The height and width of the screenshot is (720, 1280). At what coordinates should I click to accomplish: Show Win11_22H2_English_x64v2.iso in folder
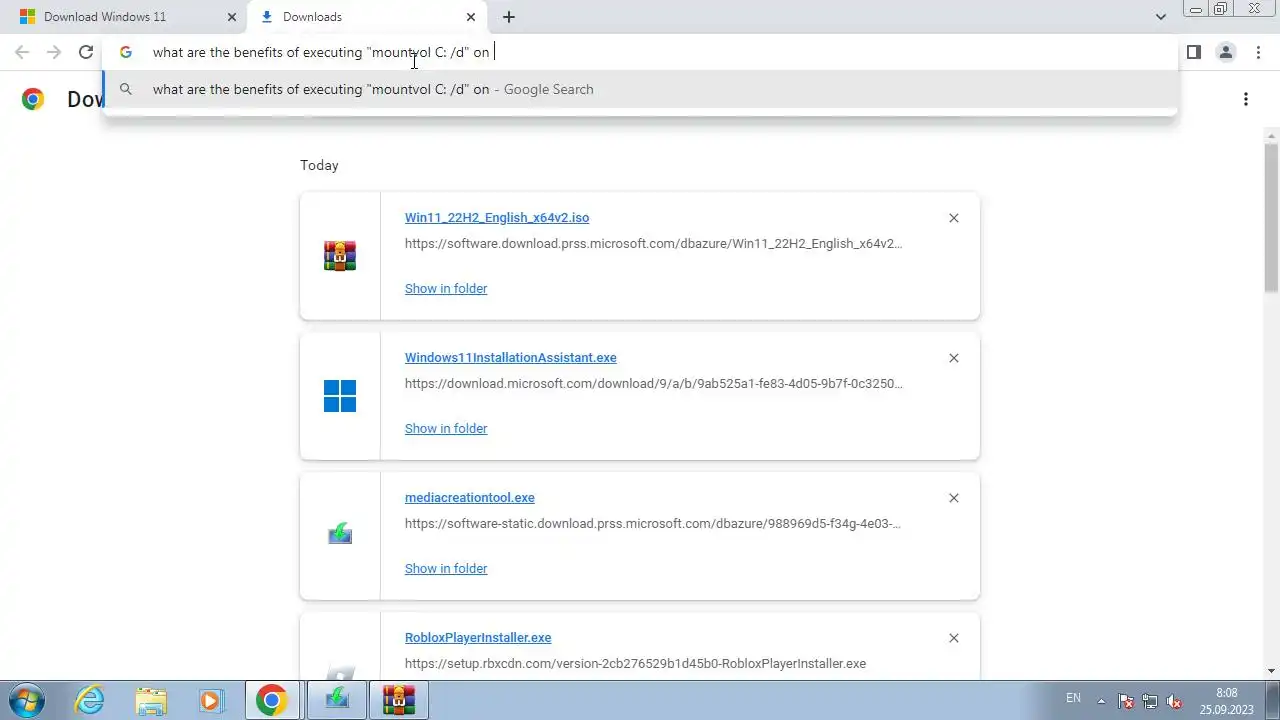pyautogui.click(x=446, y=288)
